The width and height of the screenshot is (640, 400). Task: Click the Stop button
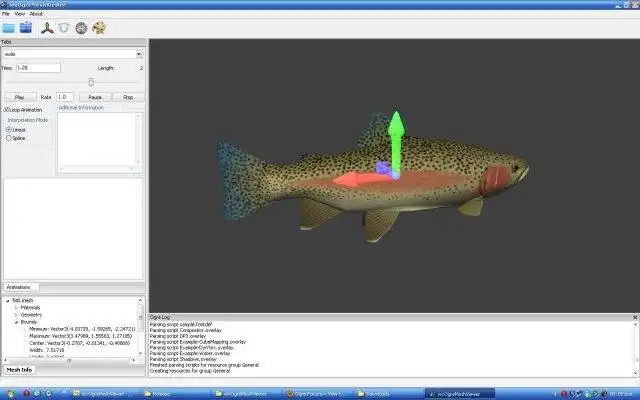(128, 97)
